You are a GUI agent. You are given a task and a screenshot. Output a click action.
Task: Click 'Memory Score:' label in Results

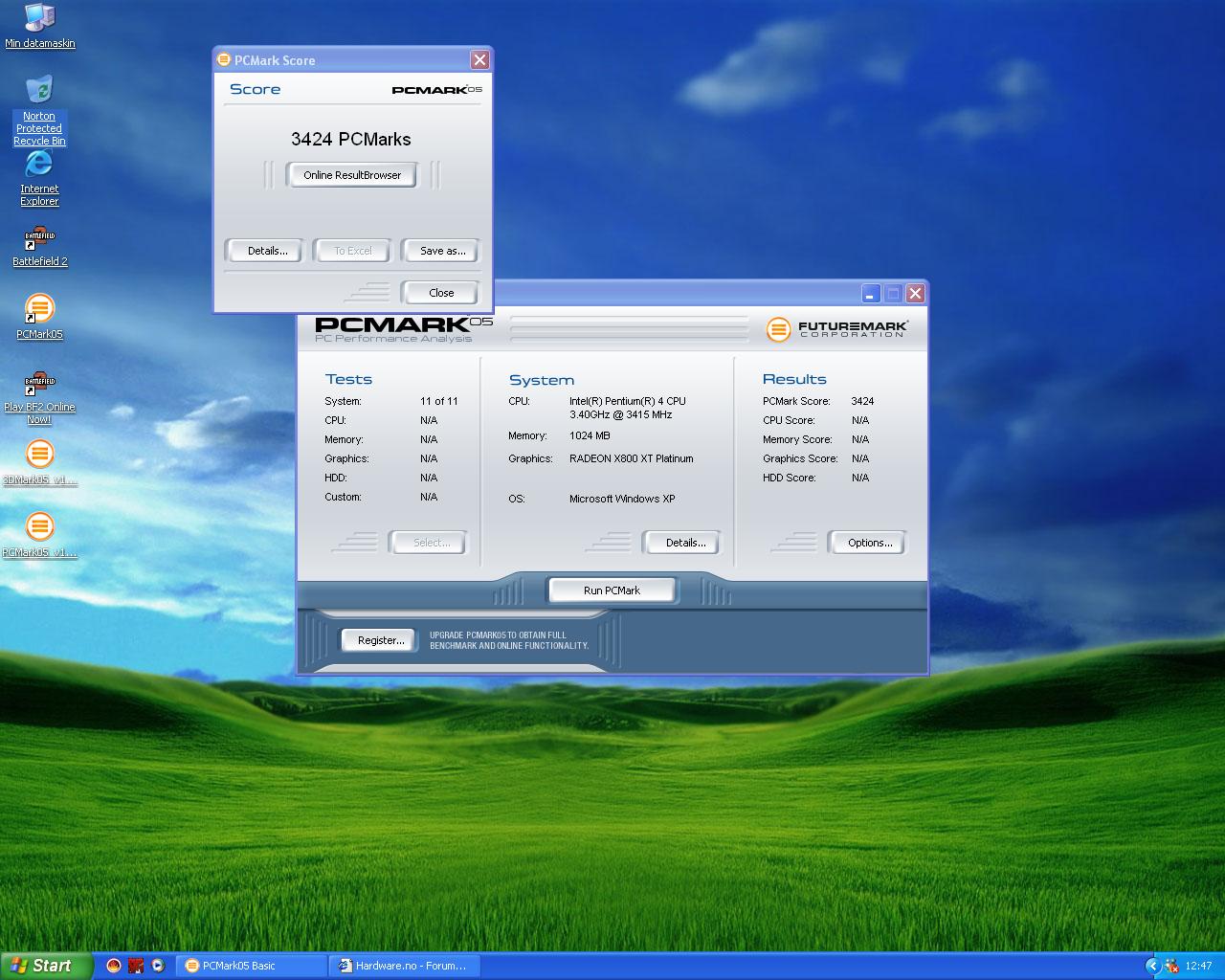point(797,439)
